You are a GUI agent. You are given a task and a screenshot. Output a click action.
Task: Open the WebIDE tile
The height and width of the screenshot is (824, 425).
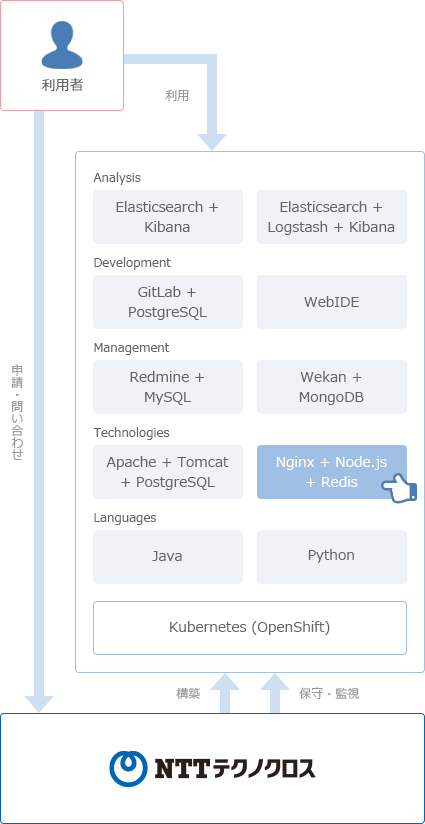pos(332,302)
